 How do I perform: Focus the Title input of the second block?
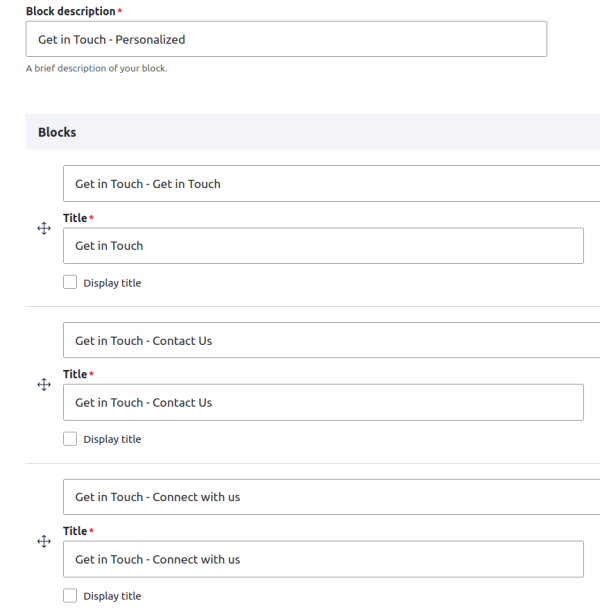pyautogui.click(x=323, y=403)
